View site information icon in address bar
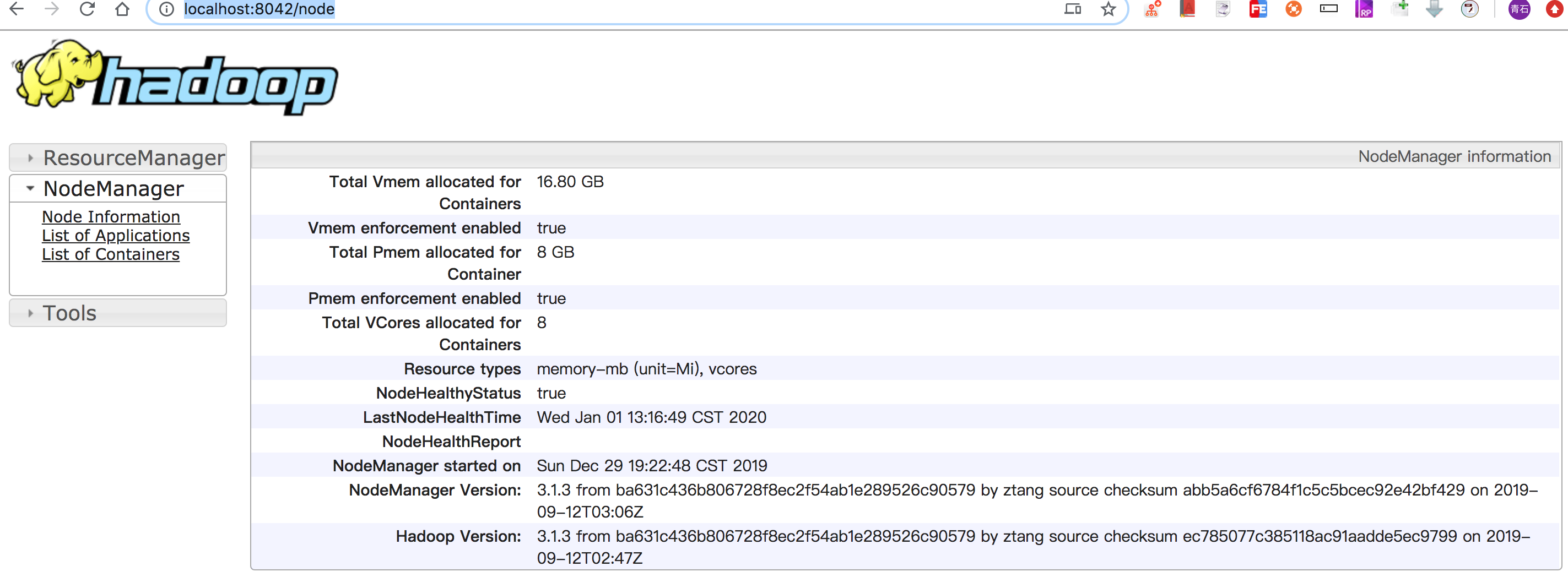The height and width of the screenshot is (577, 1568). pyautogui.click(x=166, y=9)
